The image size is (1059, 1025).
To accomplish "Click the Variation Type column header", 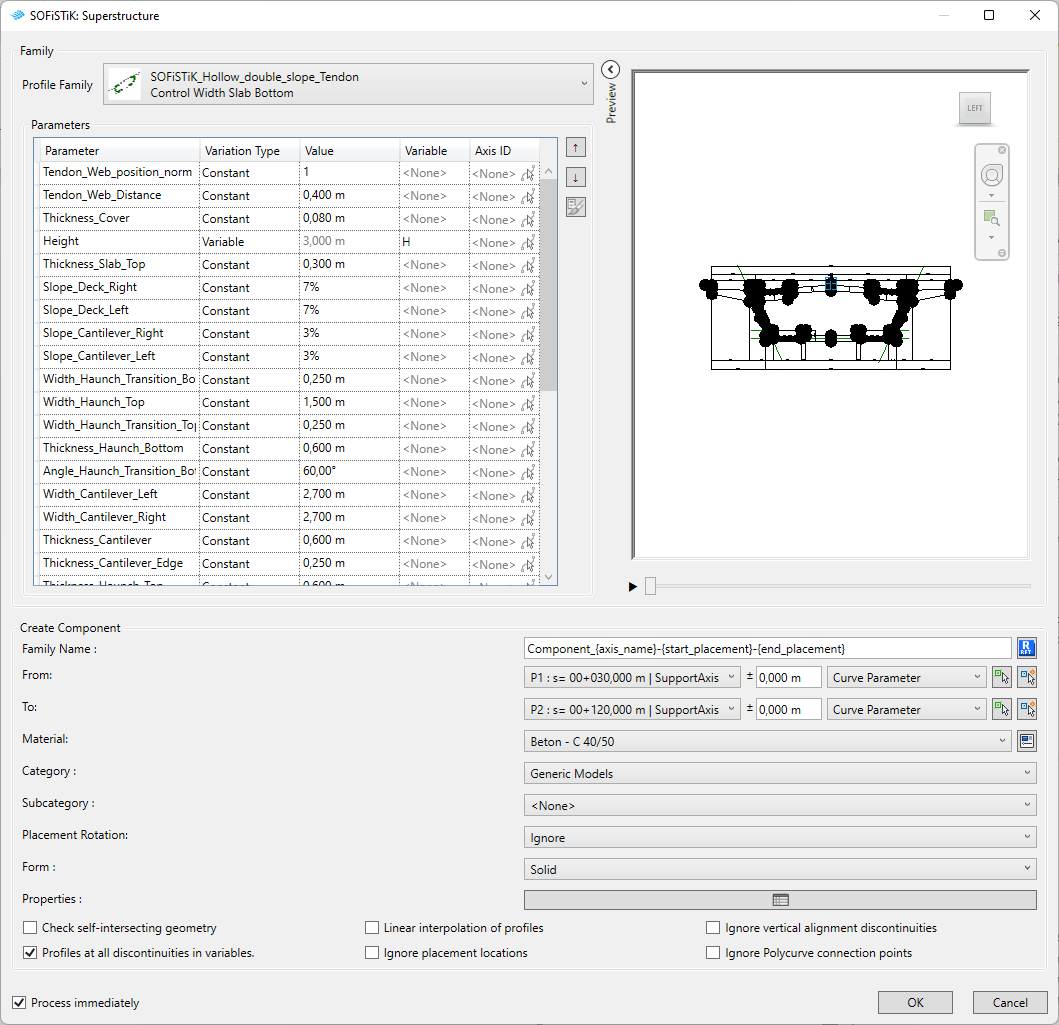I will coord(249,151).
